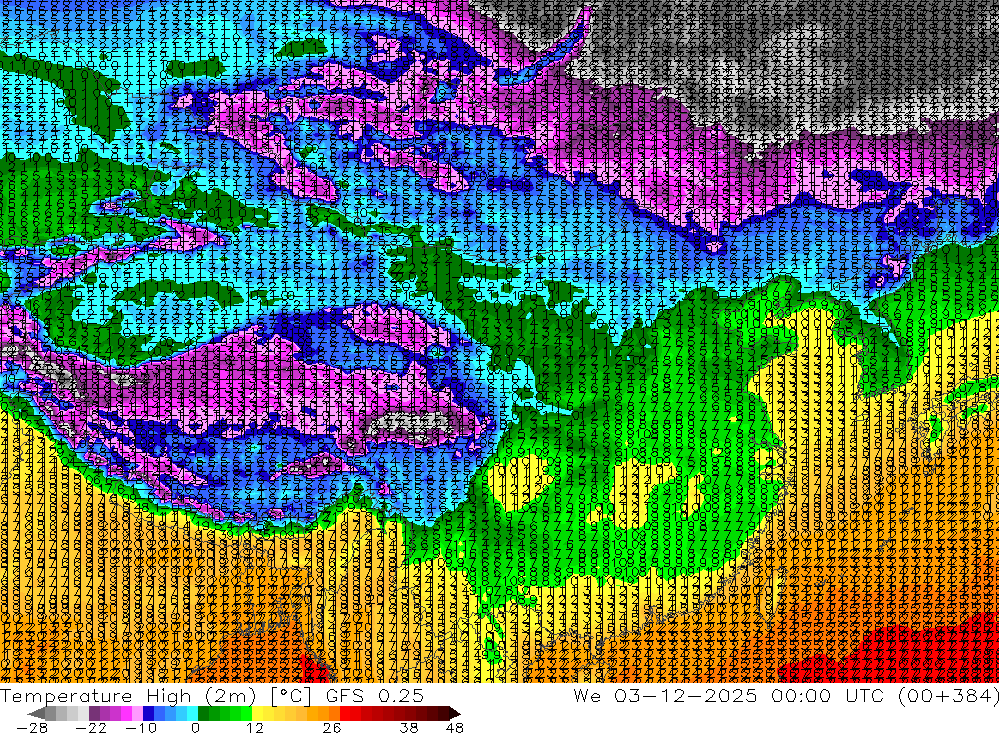Click the 0 legend value
This screenshot has width=1000, height=733.
[195, 728]
